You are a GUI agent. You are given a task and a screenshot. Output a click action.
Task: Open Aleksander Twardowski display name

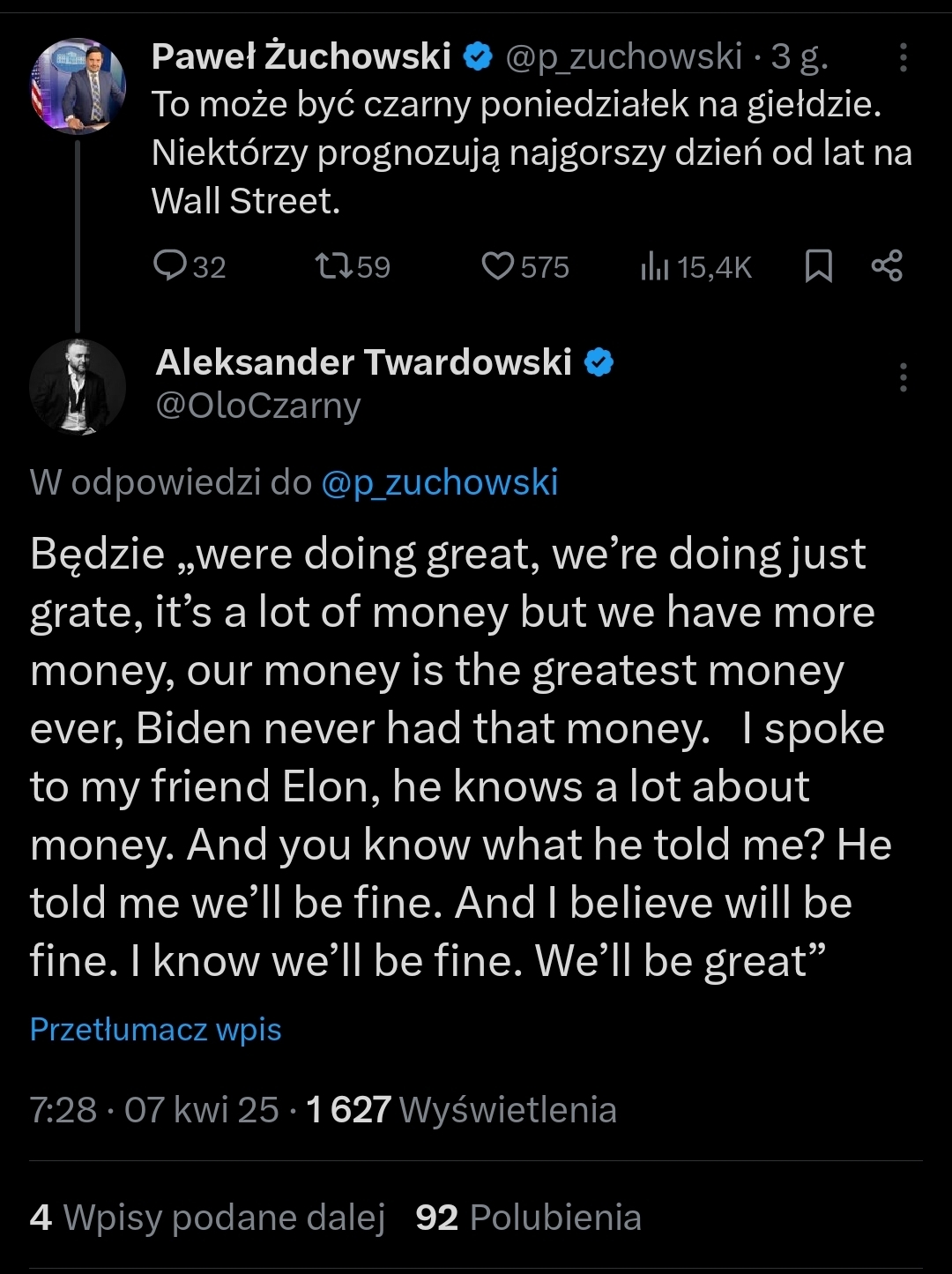coord(363,362)
